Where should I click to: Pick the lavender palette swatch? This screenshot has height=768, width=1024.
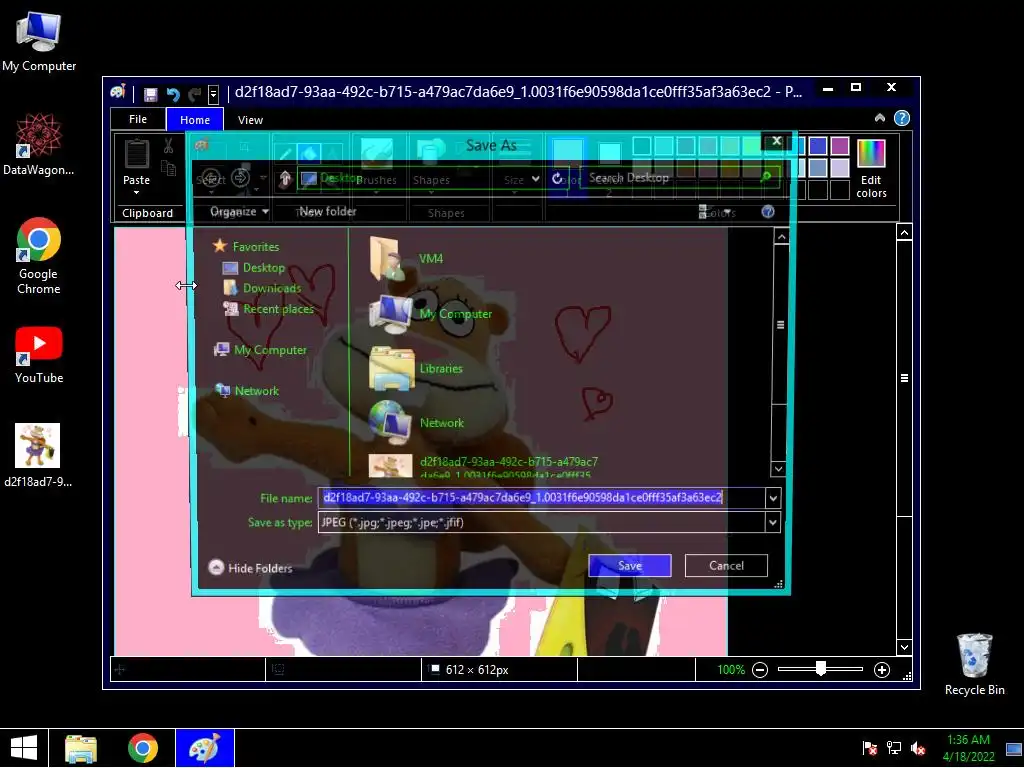(840, 168)
